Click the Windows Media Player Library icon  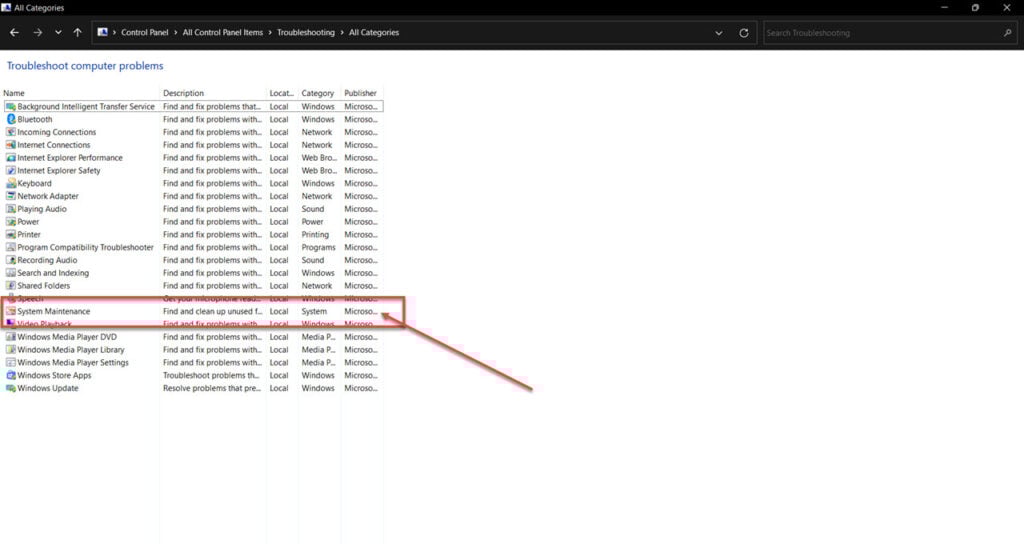point(10,350)
